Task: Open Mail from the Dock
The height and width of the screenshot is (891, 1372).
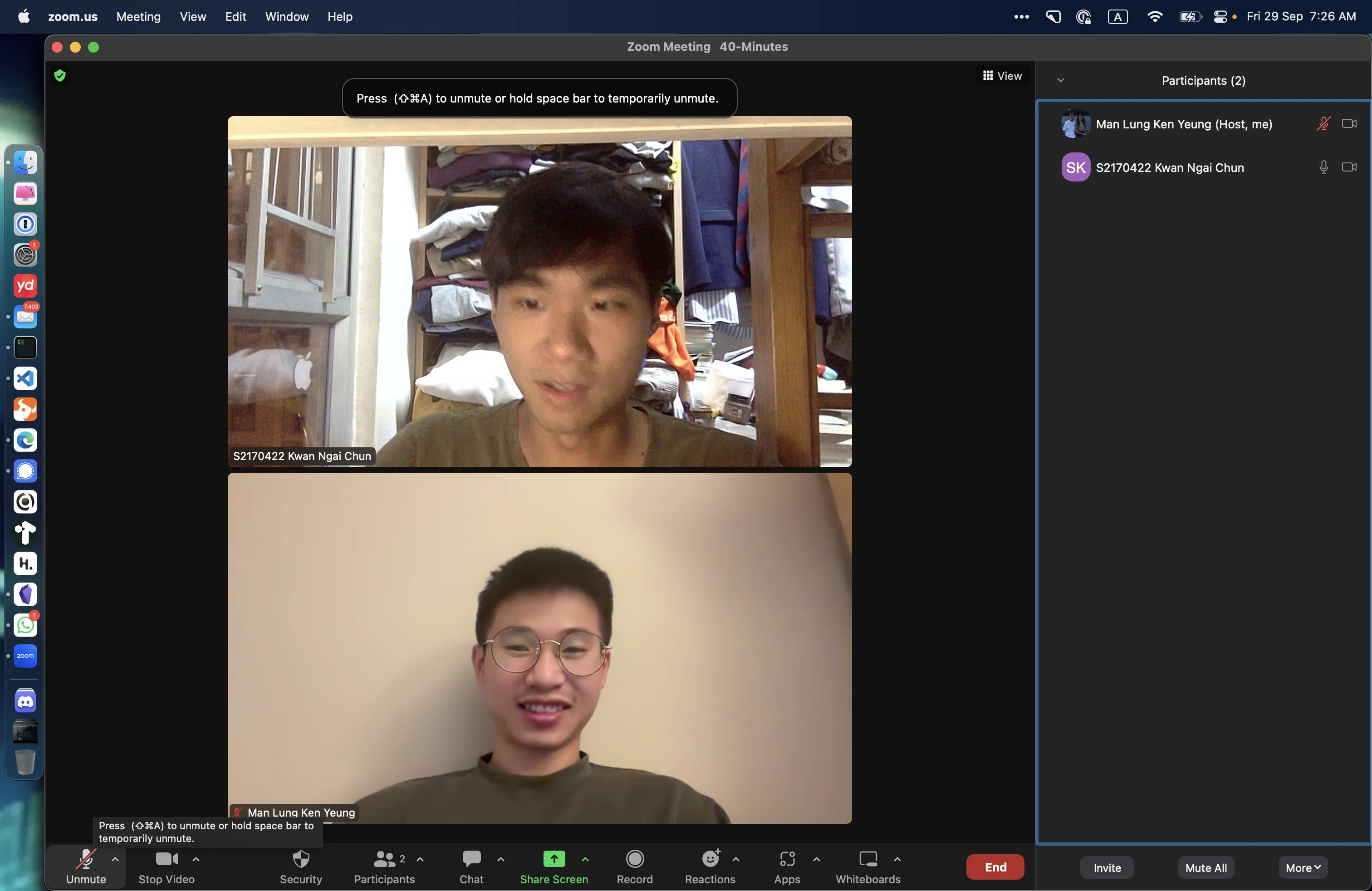Action: click(x=25, y=316)
